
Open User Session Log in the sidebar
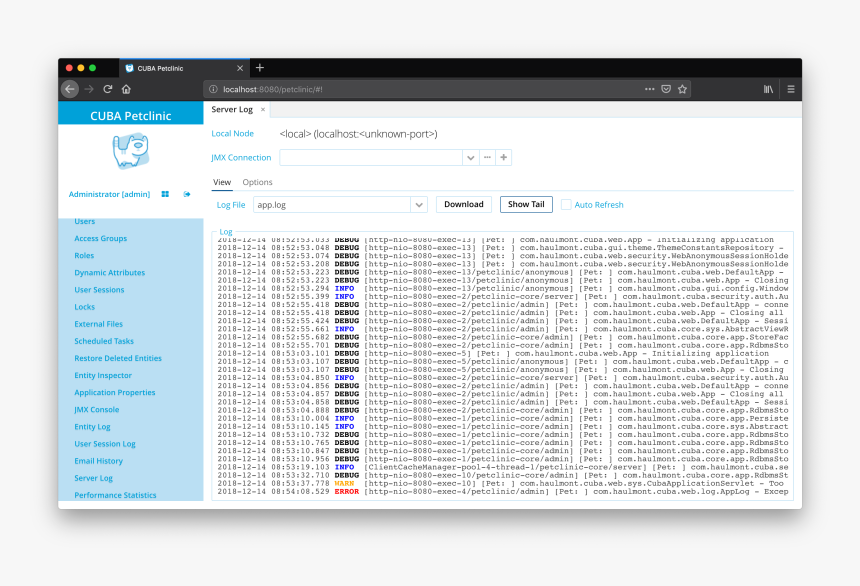[x=105, y=443]
